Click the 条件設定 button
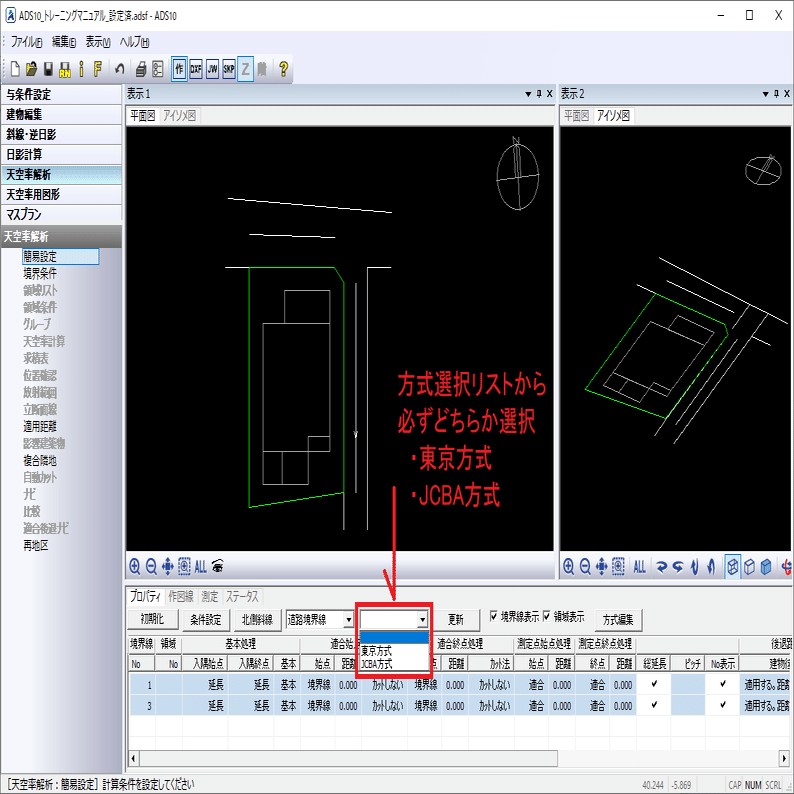This screenshot has height=794, width=794. click(206, 620)
